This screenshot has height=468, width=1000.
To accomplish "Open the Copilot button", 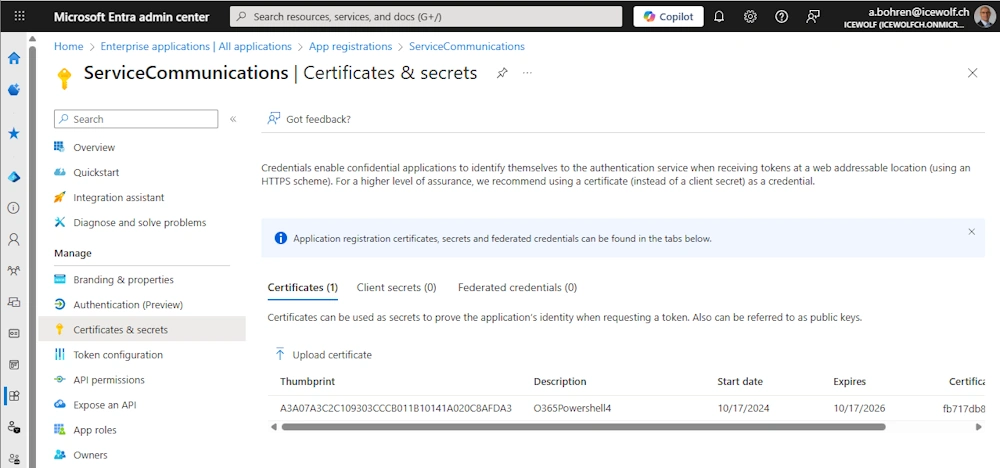I will [x=668, y=17].
